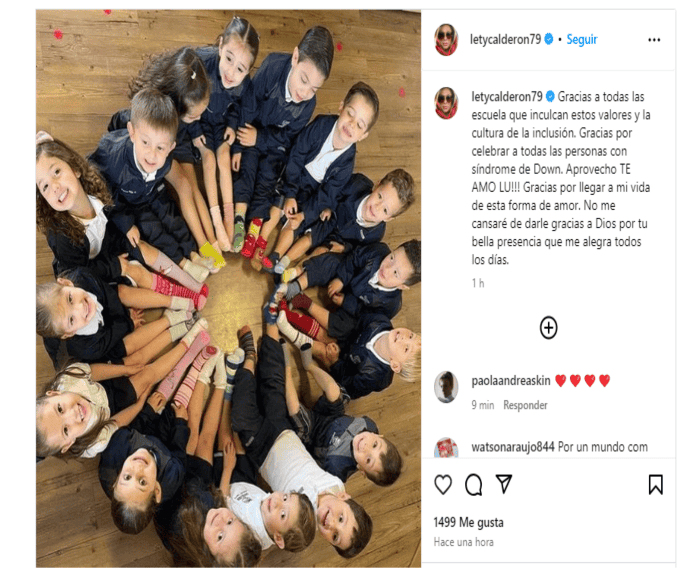
Task: Open letycalderon79 avatar beside the caption
Action: click(446, 103)
